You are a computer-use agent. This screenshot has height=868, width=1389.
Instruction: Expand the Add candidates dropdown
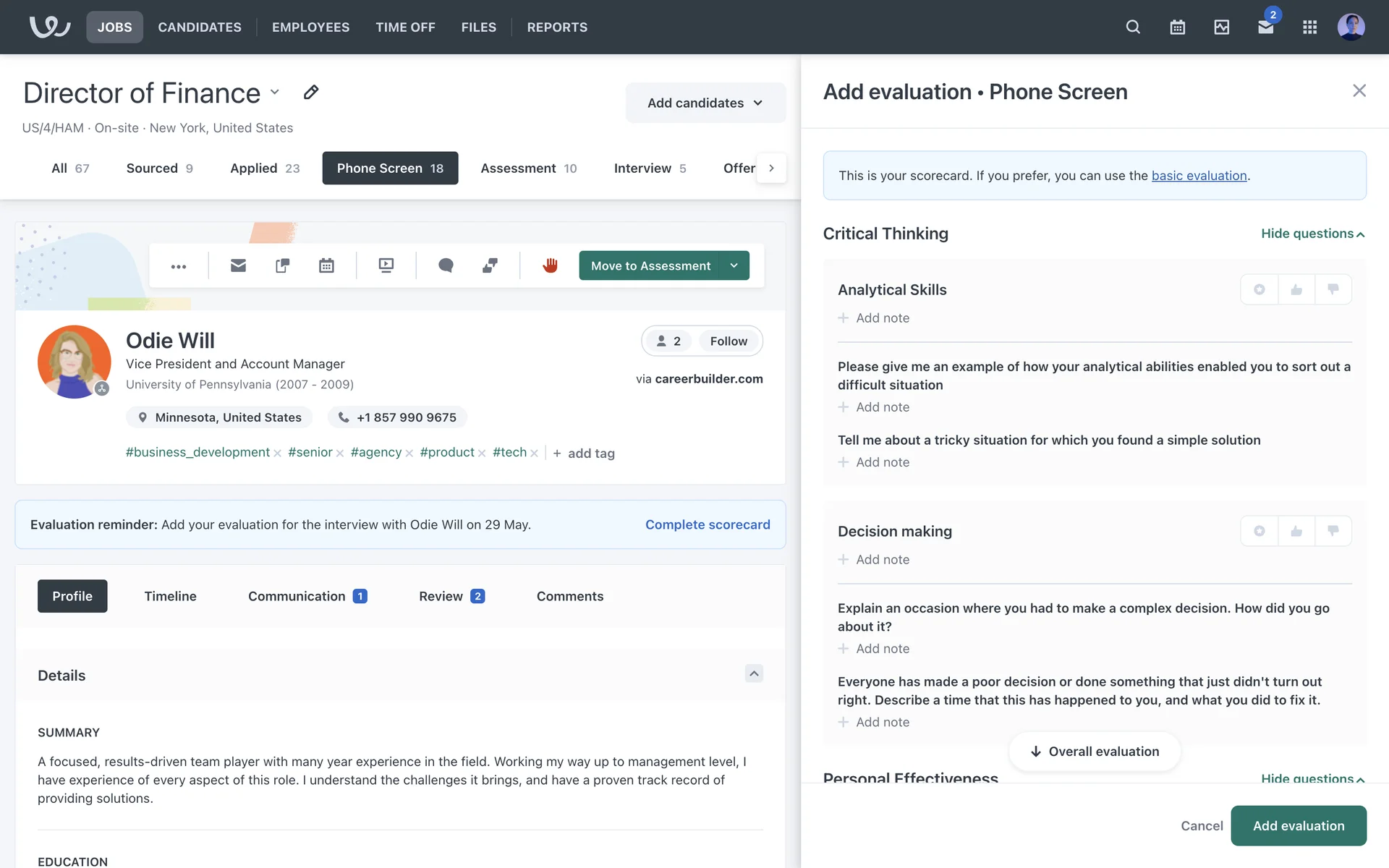pos(705,103)
